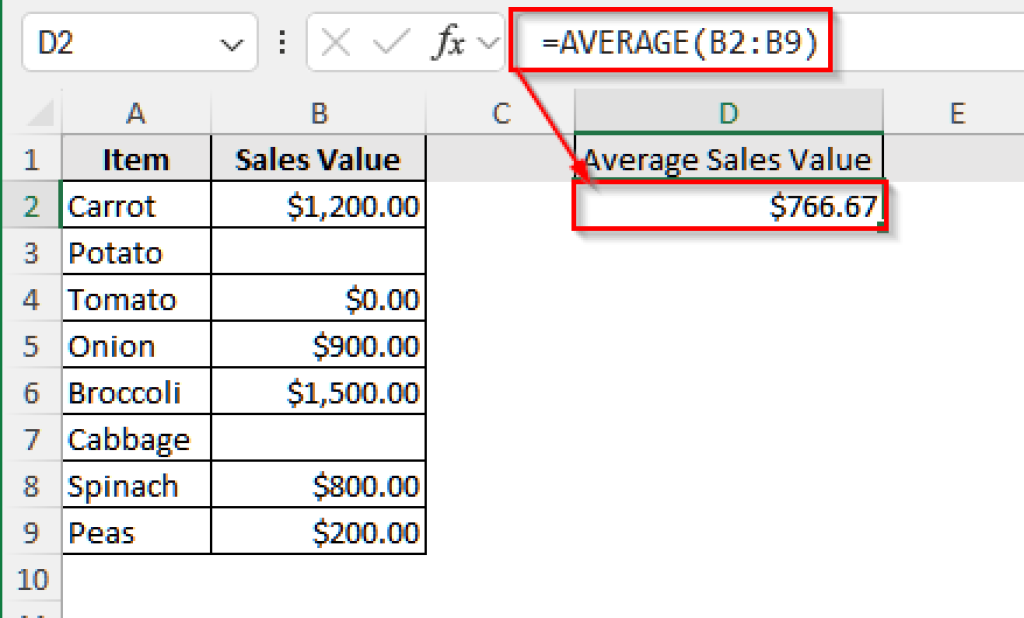
Task: Open the Name Box dropdown arrow
Action: [232, 41]
